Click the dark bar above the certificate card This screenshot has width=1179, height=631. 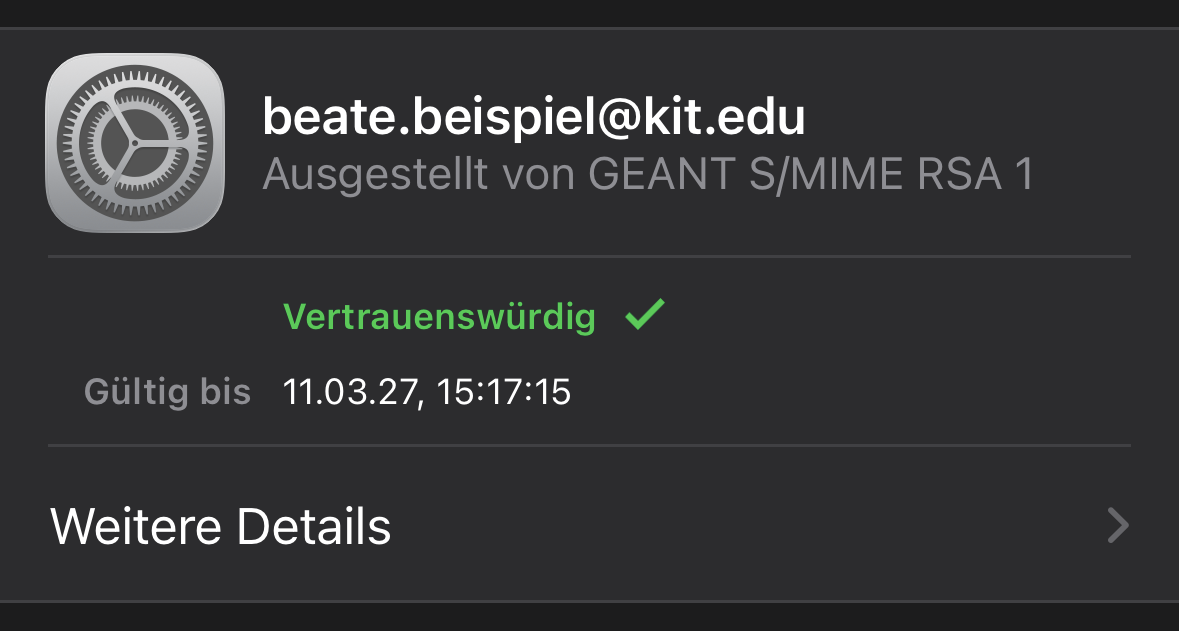point(589,13)
